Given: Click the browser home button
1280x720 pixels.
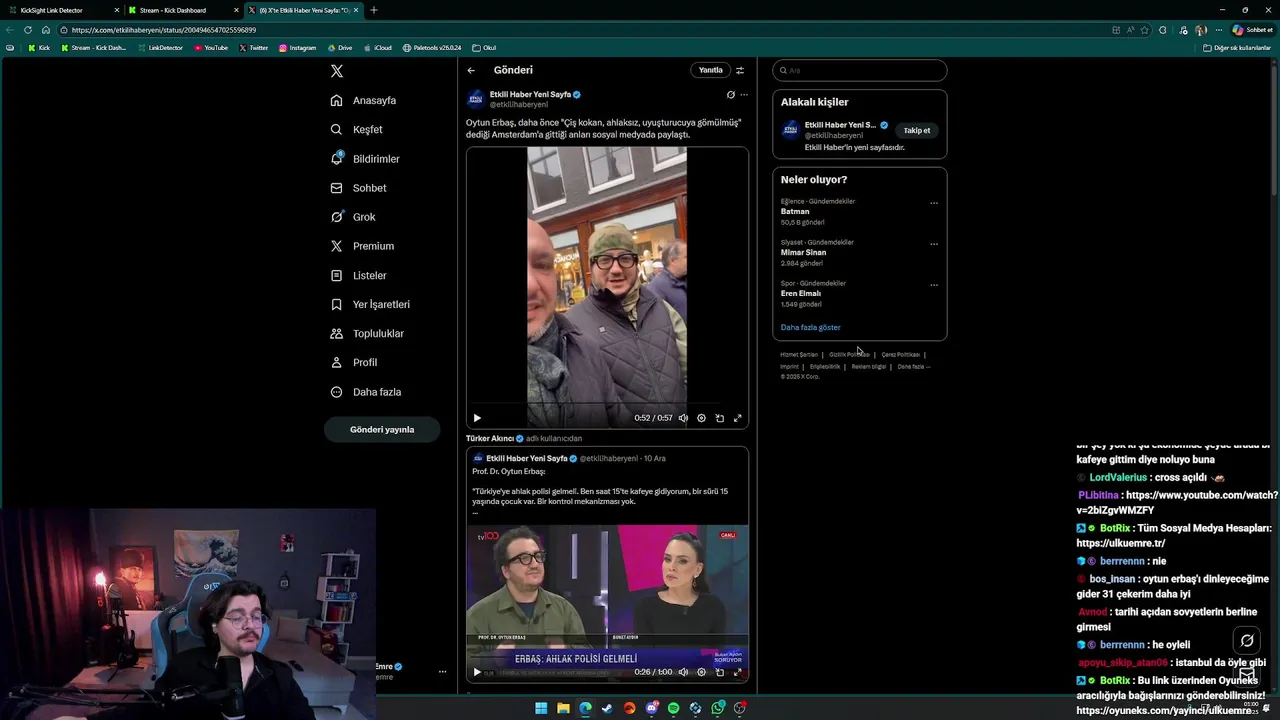Looking at the screenshot, I should (46, 30).
